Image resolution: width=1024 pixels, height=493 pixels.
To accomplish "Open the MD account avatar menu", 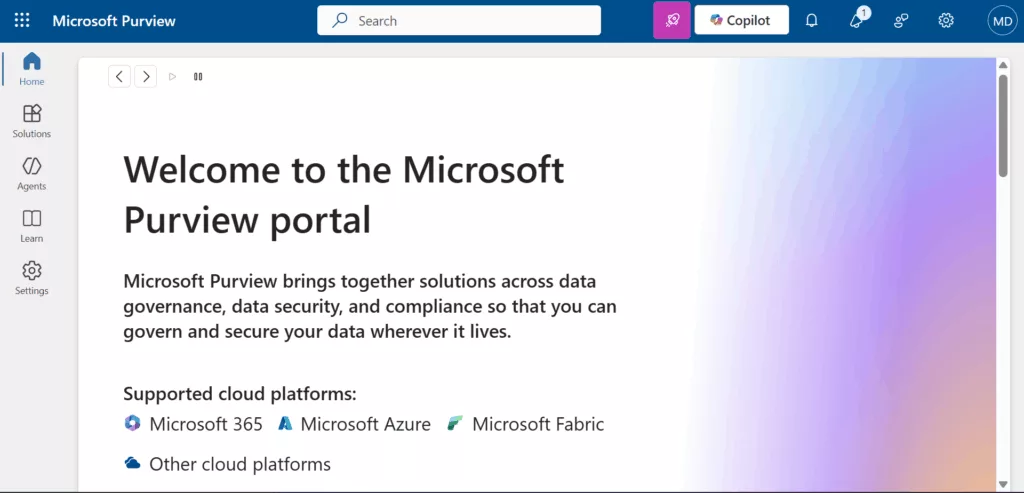I will pyautogui.click(x=1002, y=21).
